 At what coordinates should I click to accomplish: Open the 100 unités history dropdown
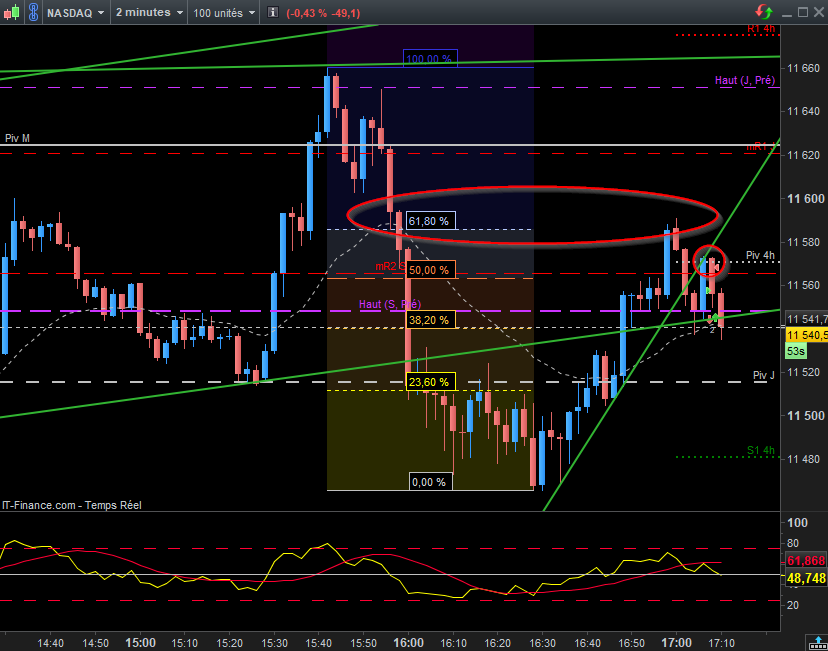pos(224,13)
